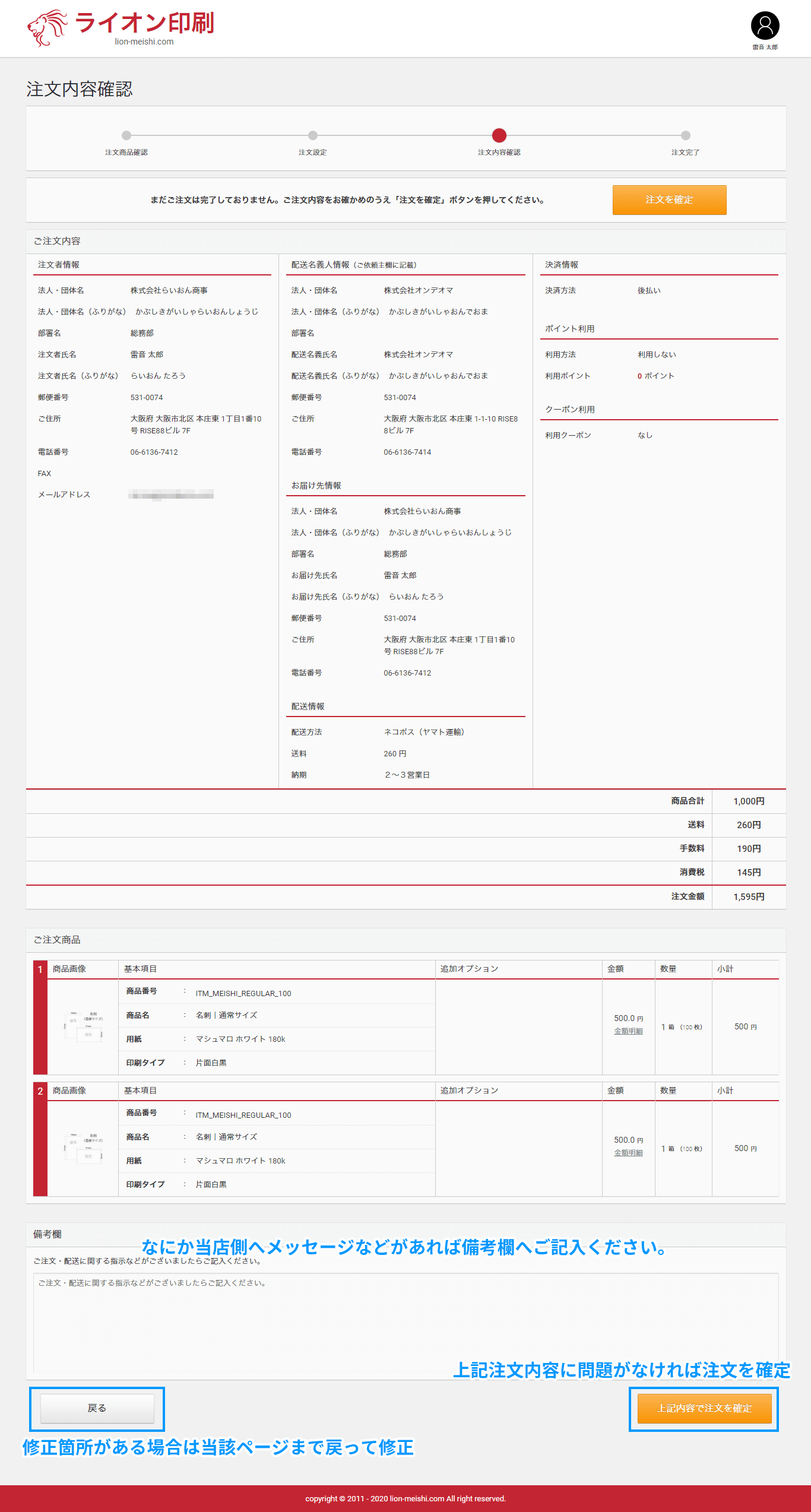
Task: Click coupon value なし
Action: click(645, 435)
